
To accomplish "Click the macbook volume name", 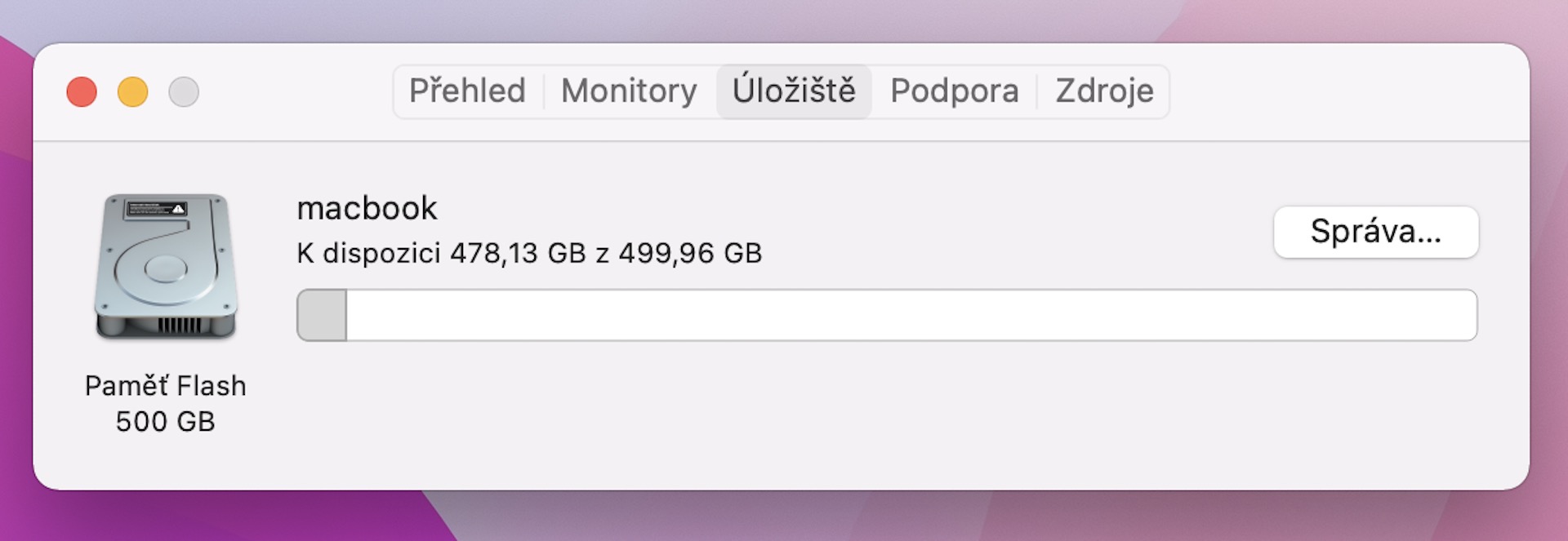I will pyautogui.click(x=367, y=209).
